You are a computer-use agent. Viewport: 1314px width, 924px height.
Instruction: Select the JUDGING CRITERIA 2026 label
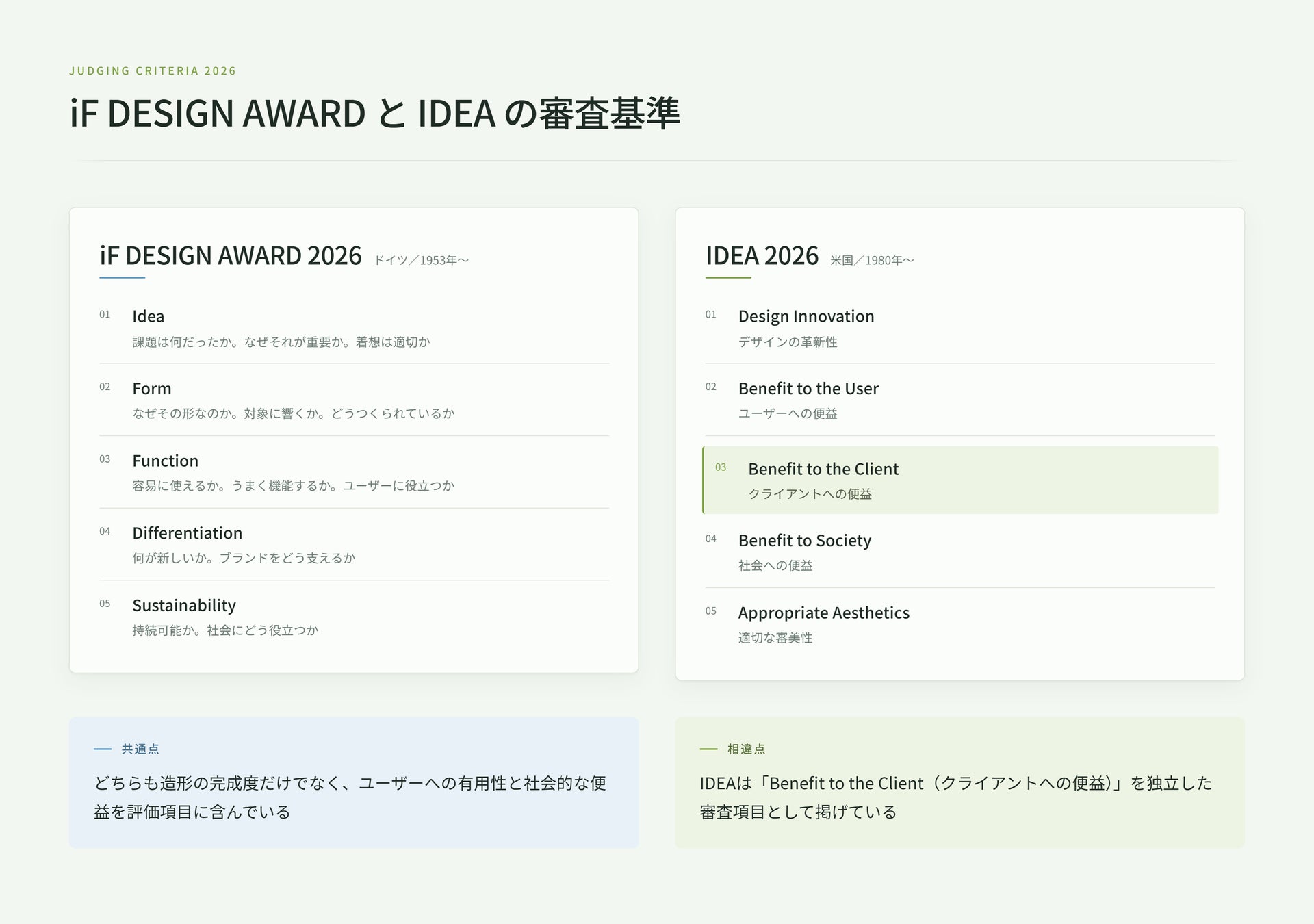pyautogui.click(x=153, y=71)
